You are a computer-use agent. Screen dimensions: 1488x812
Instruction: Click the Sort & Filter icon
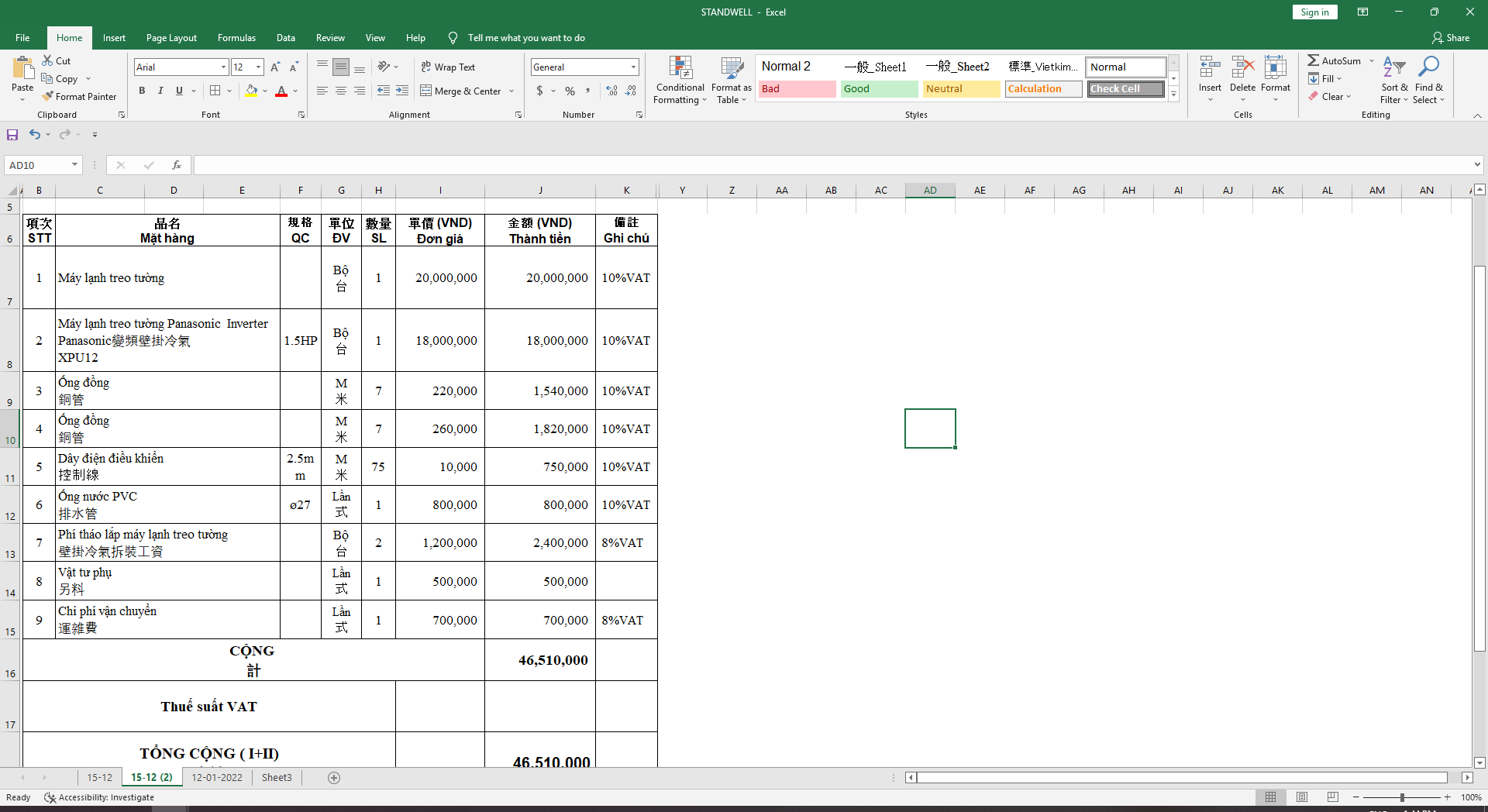point(1394,67)
